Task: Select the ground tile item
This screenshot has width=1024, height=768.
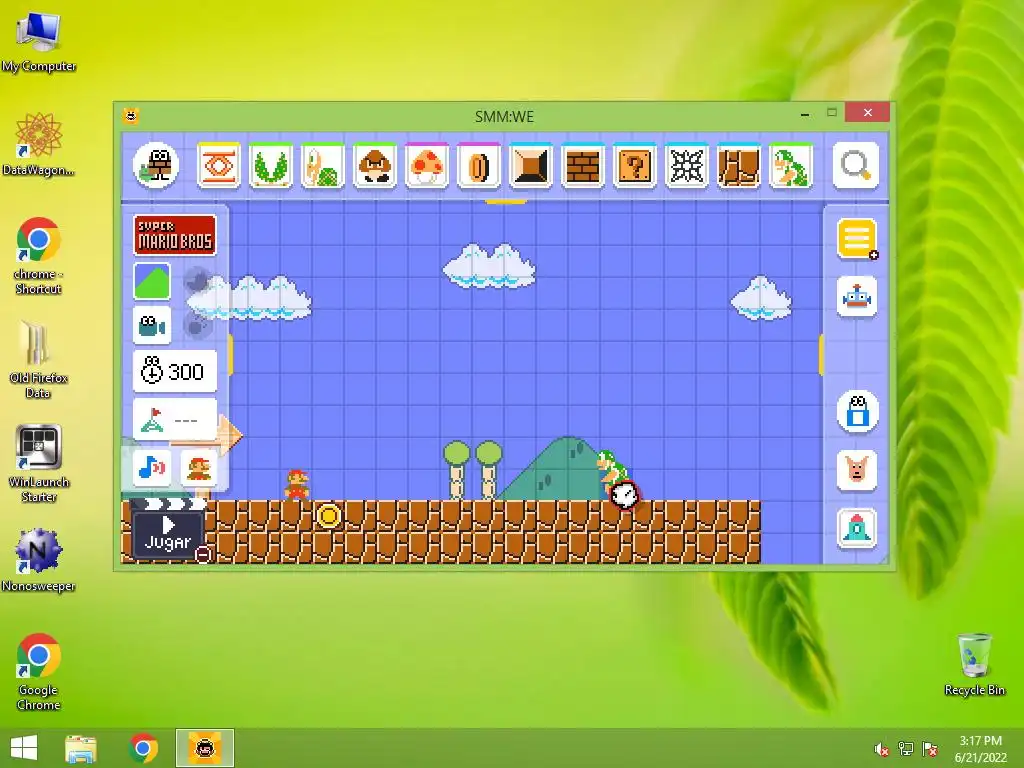Action: click(739, 165)
